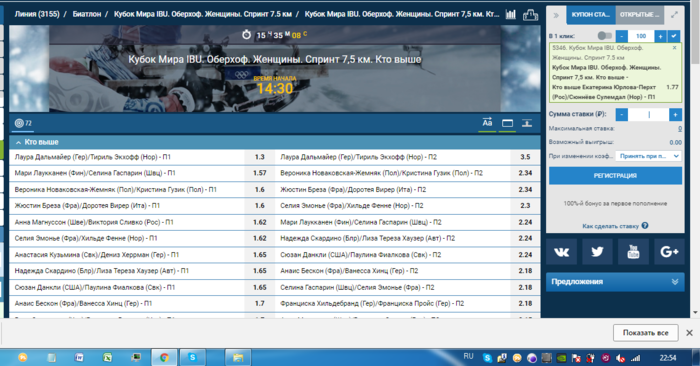Select odds 2.18 for Гаспарин/Эмонье П2
700x366 pixels.
(525, 287)
